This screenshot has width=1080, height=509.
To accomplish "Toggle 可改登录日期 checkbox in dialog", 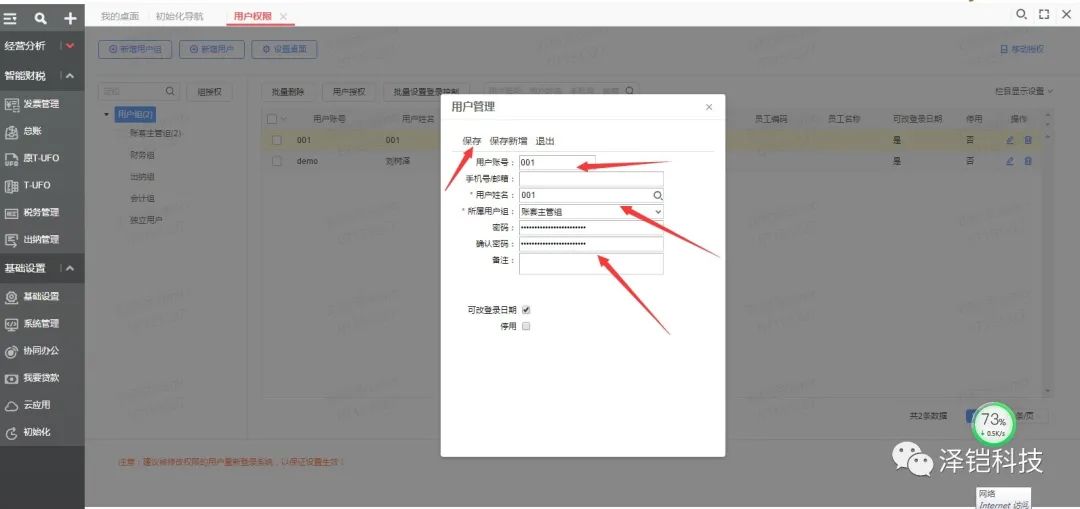I will click(526, 310).
